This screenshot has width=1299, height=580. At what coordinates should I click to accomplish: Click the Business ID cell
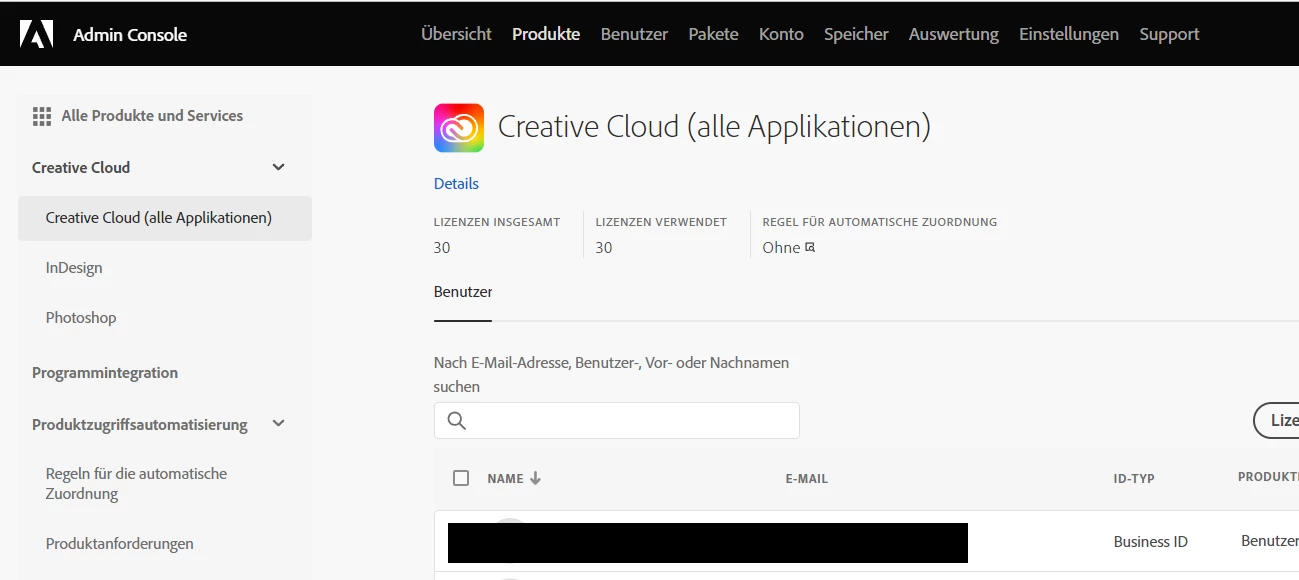coord(1151,542)
